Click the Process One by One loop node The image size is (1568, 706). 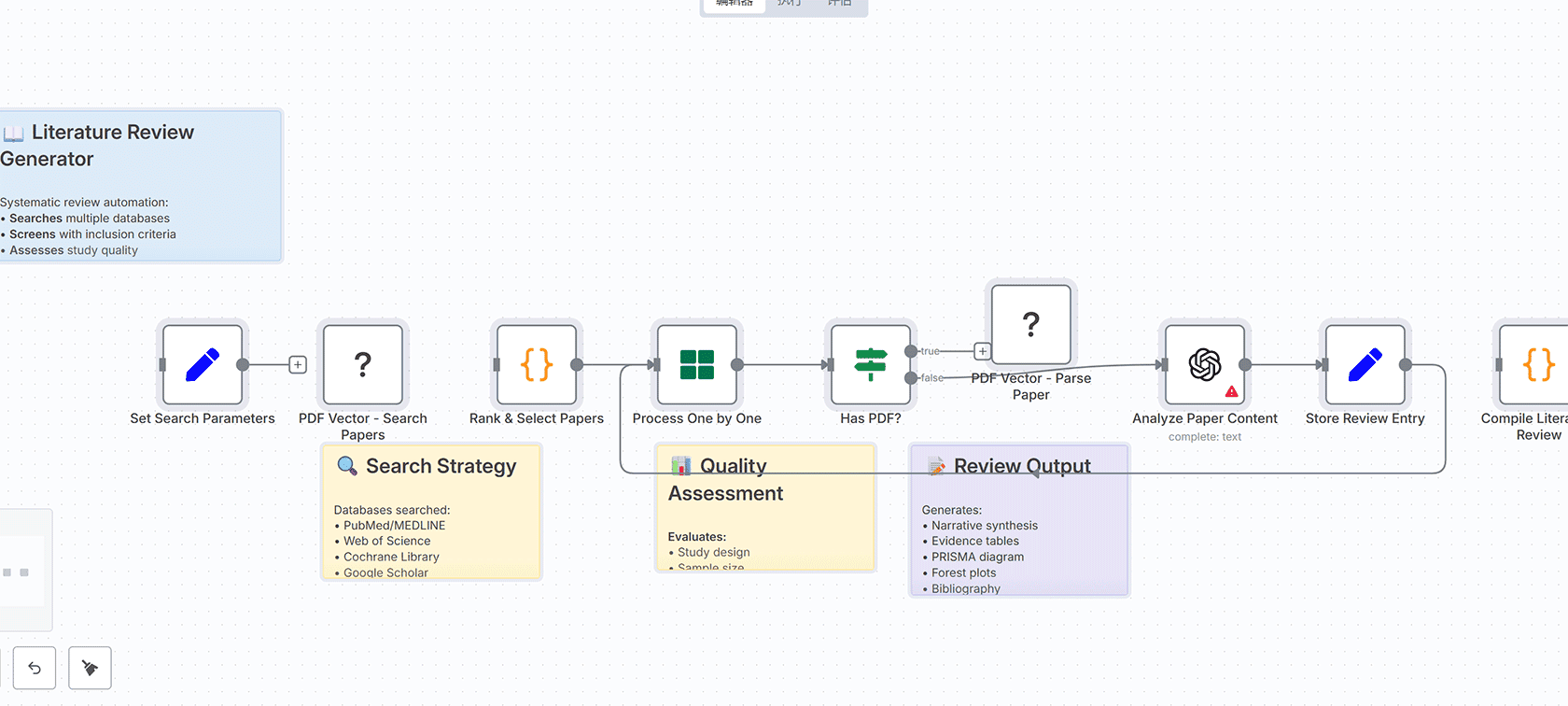[697, 364]
